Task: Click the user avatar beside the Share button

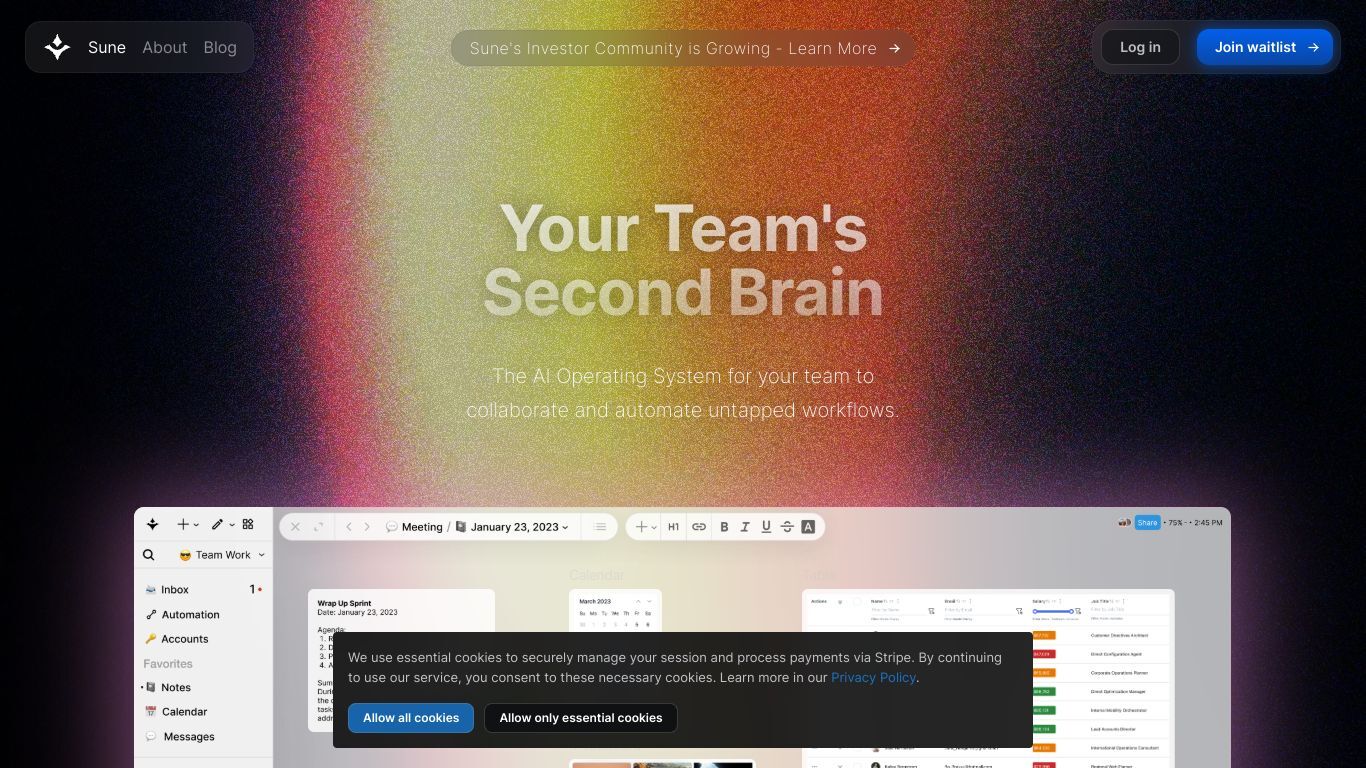Action: pyautogui.click(x=1124, y=522)
